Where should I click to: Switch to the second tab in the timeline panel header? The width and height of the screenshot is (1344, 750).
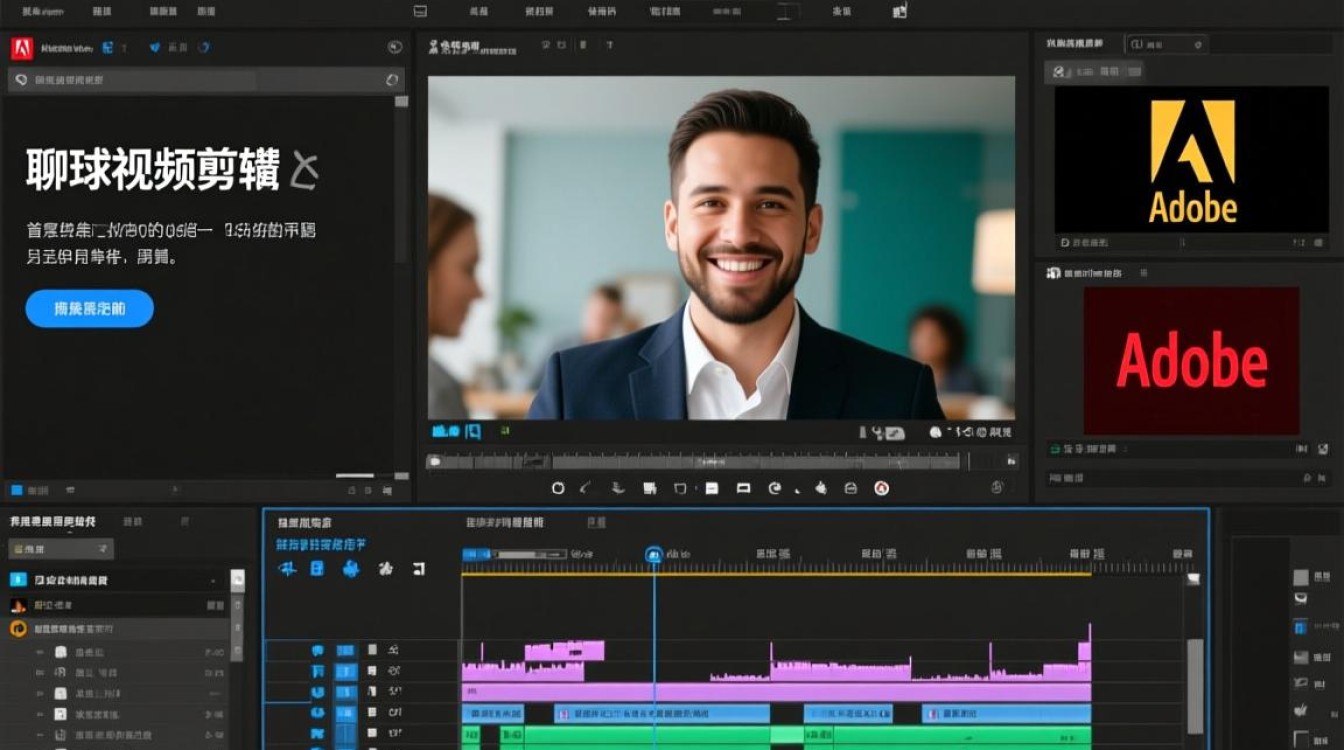click(505, 522)
